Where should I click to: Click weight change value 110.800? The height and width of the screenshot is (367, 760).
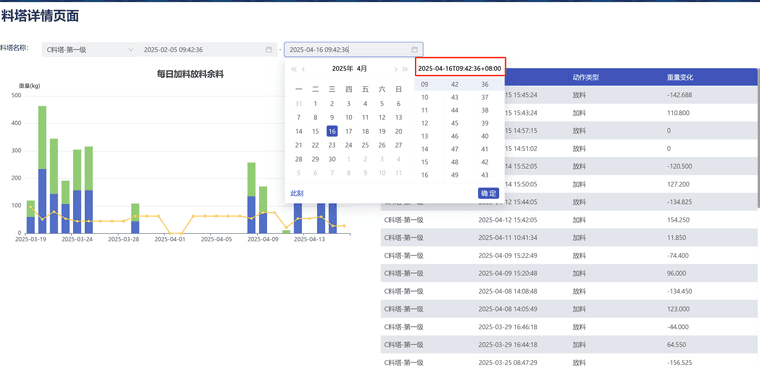tap(678, 113)
